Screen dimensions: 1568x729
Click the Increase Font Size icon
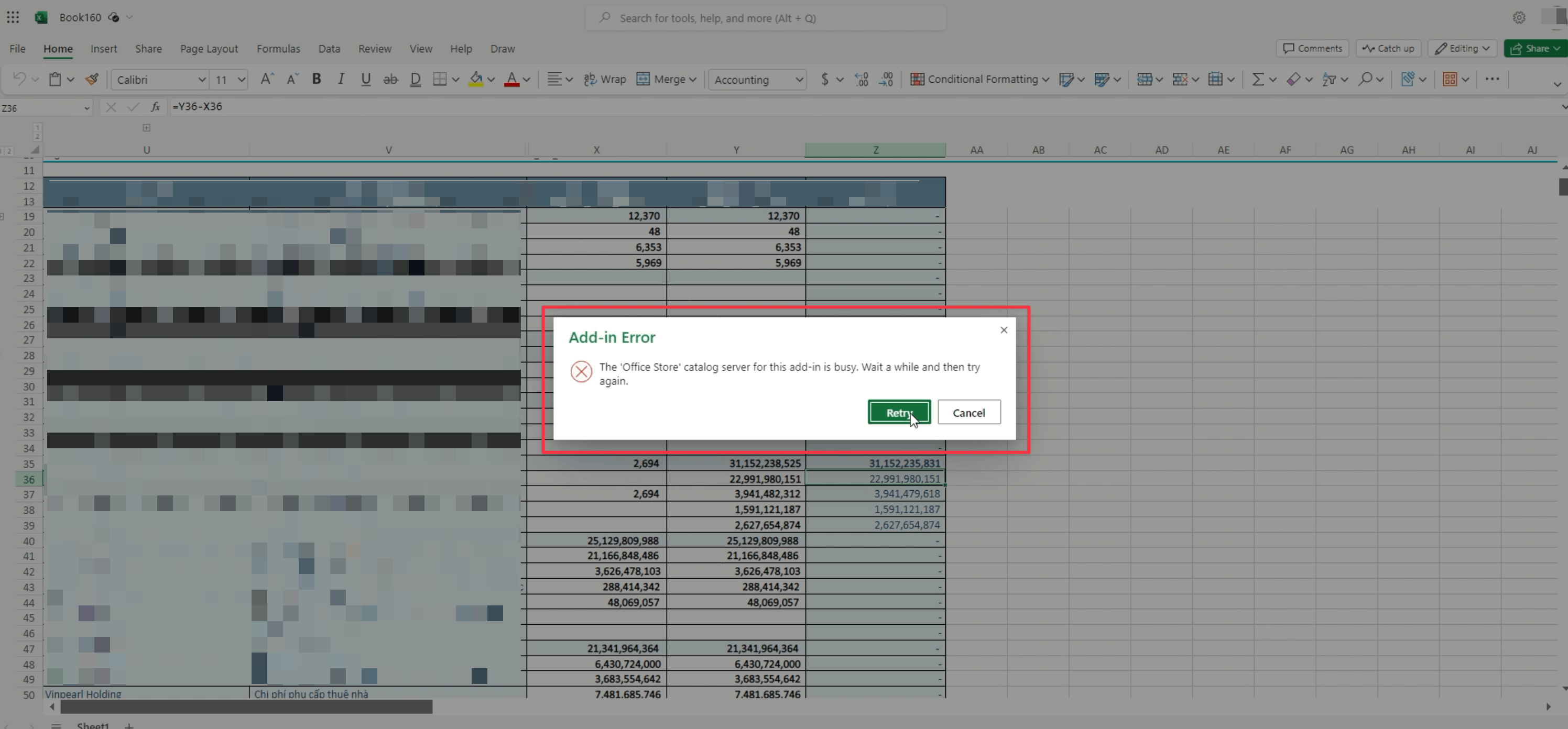click(266, 79)
